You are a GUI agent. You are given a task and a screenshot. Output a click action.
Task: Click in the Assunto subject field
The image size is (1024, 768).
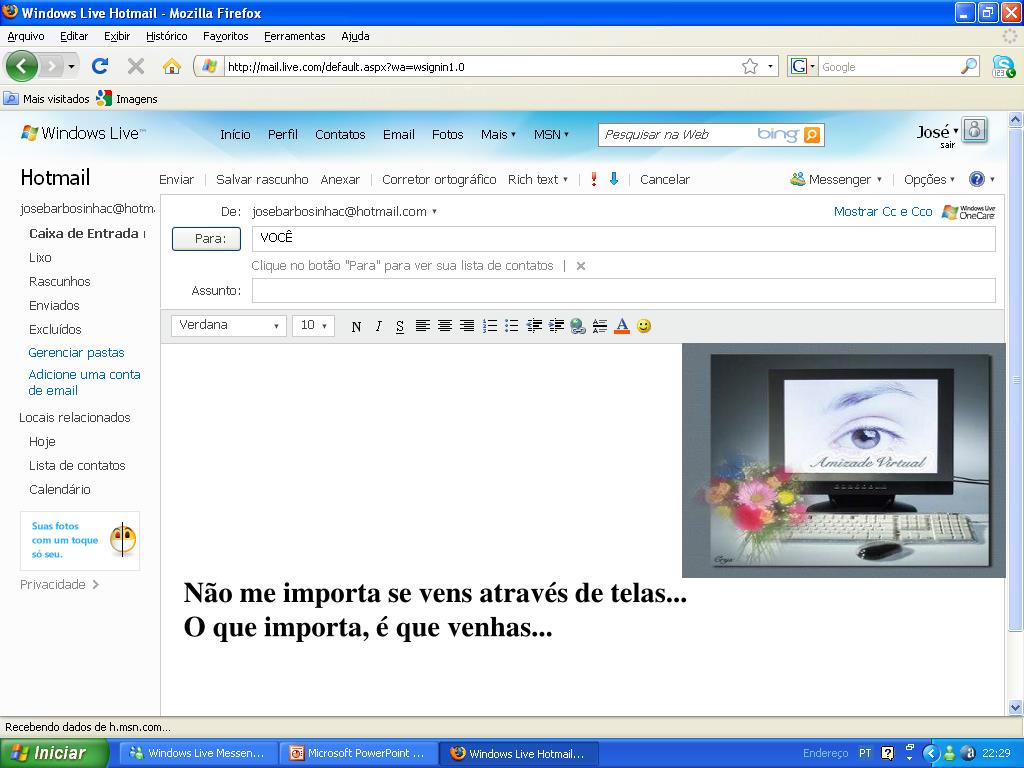[x=624, y=291]
